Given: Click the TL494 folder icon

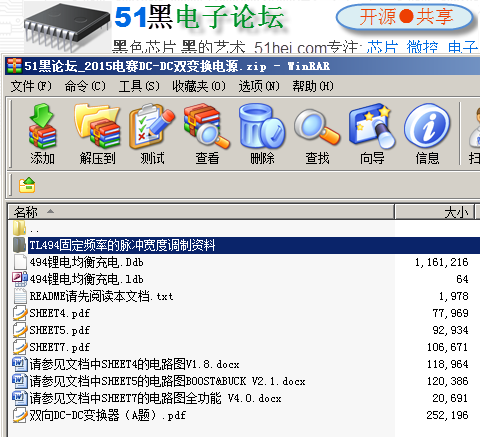Looking at the screenshot, I should click(19, 245).
